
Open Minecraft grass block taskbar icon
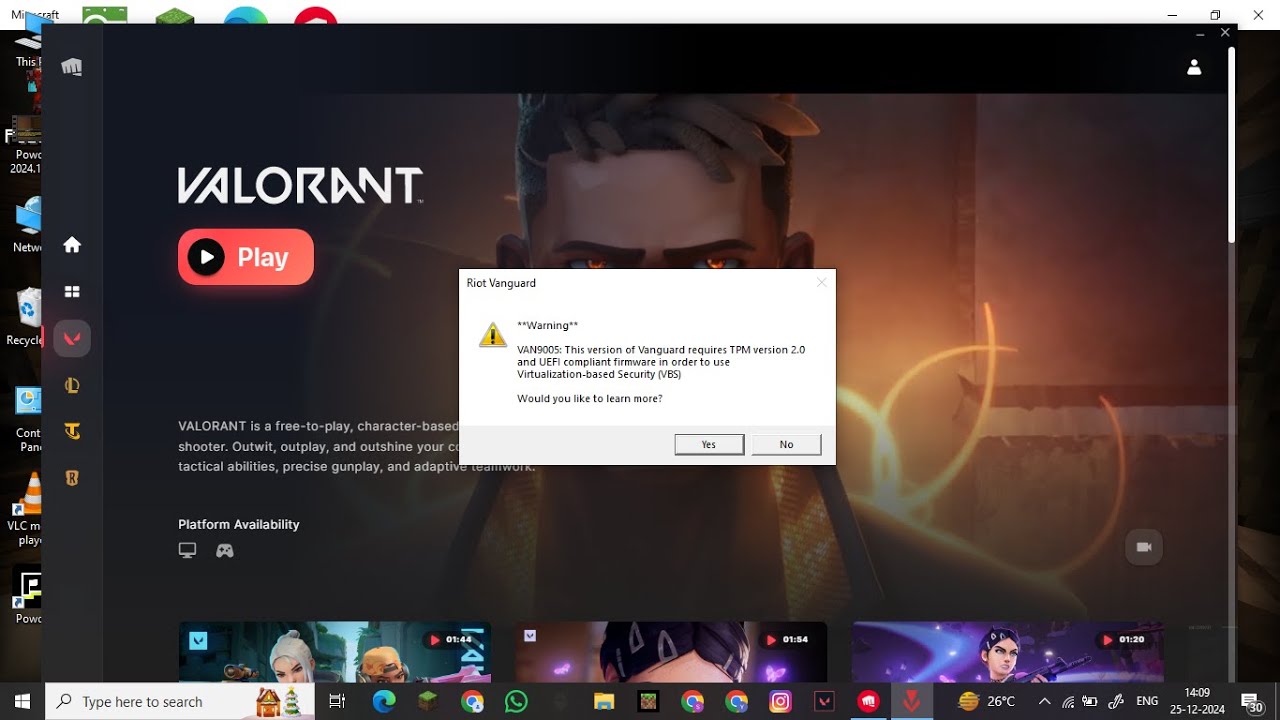(428, 701)
